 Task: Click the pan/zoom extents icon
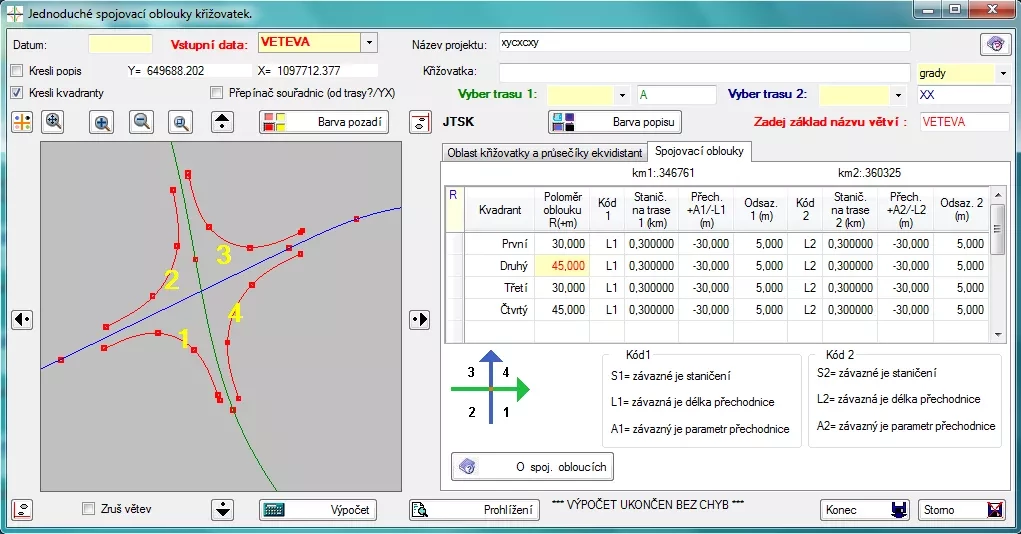pyautogui.click(x=54, y=122)
